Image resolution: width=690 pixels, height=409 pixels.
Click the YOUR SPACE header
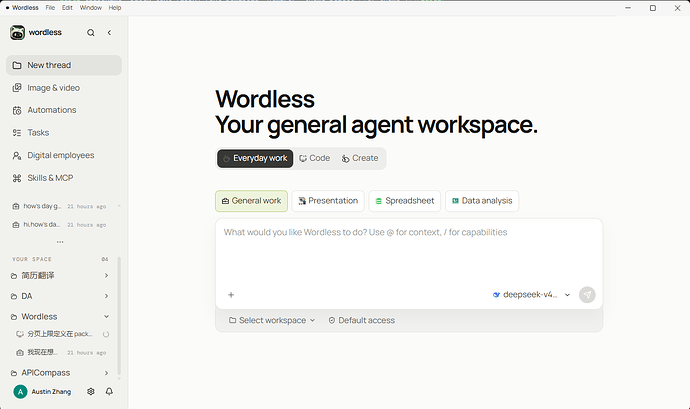pyautogui.click(x=32, y=259)
